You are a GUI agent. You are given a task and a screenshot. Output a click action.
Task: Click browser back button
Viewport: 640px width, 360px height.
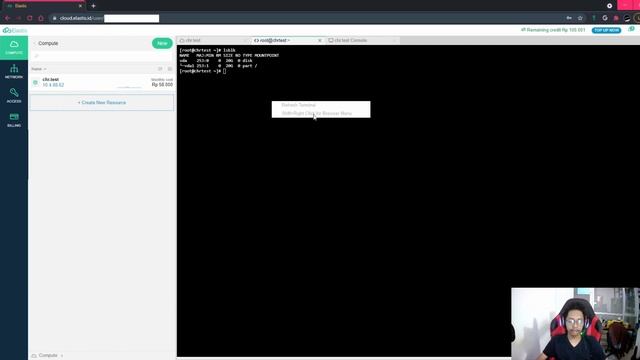click(7, 18)
